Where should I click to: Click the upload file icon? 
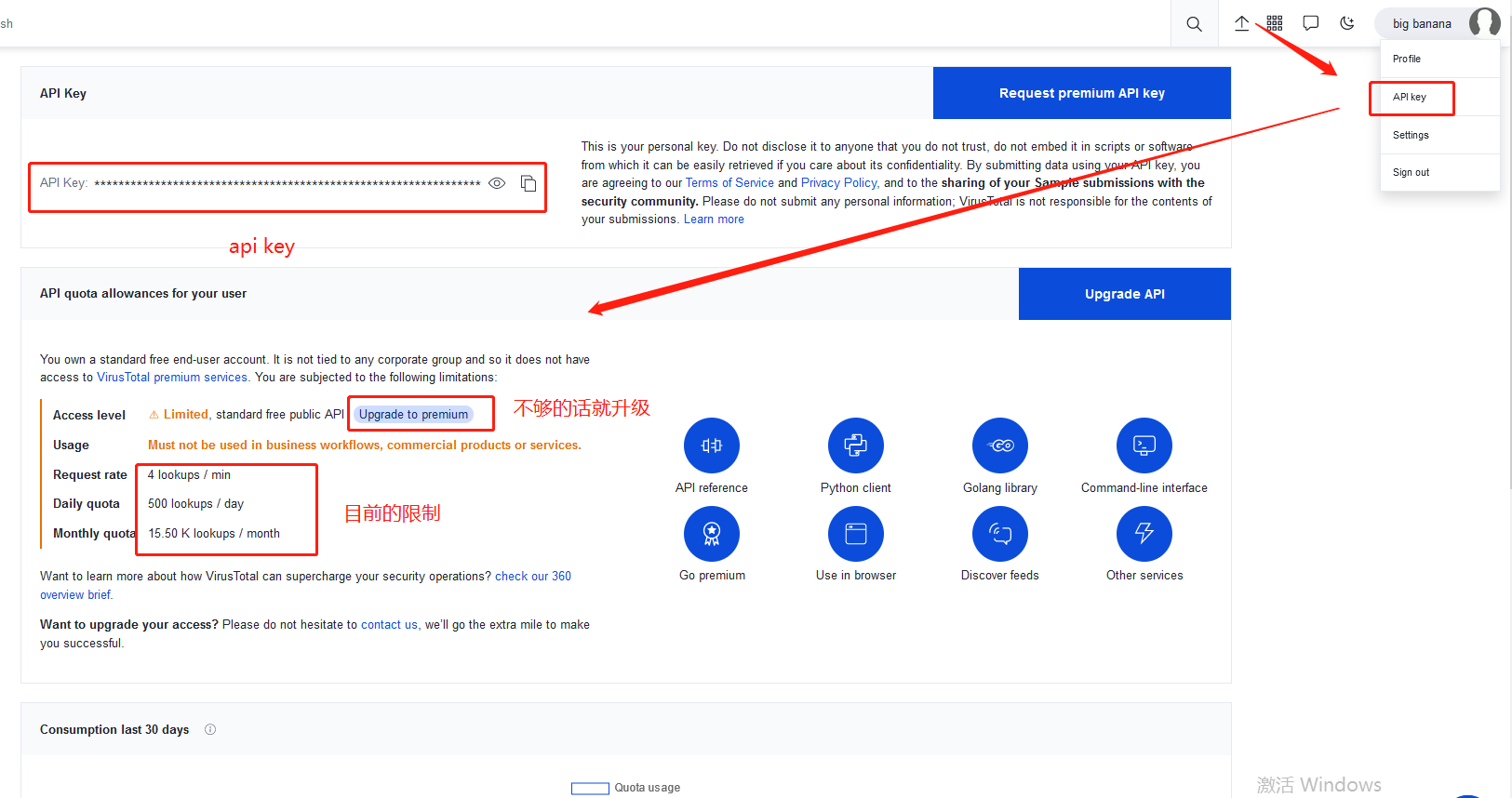click(1241, 24)
